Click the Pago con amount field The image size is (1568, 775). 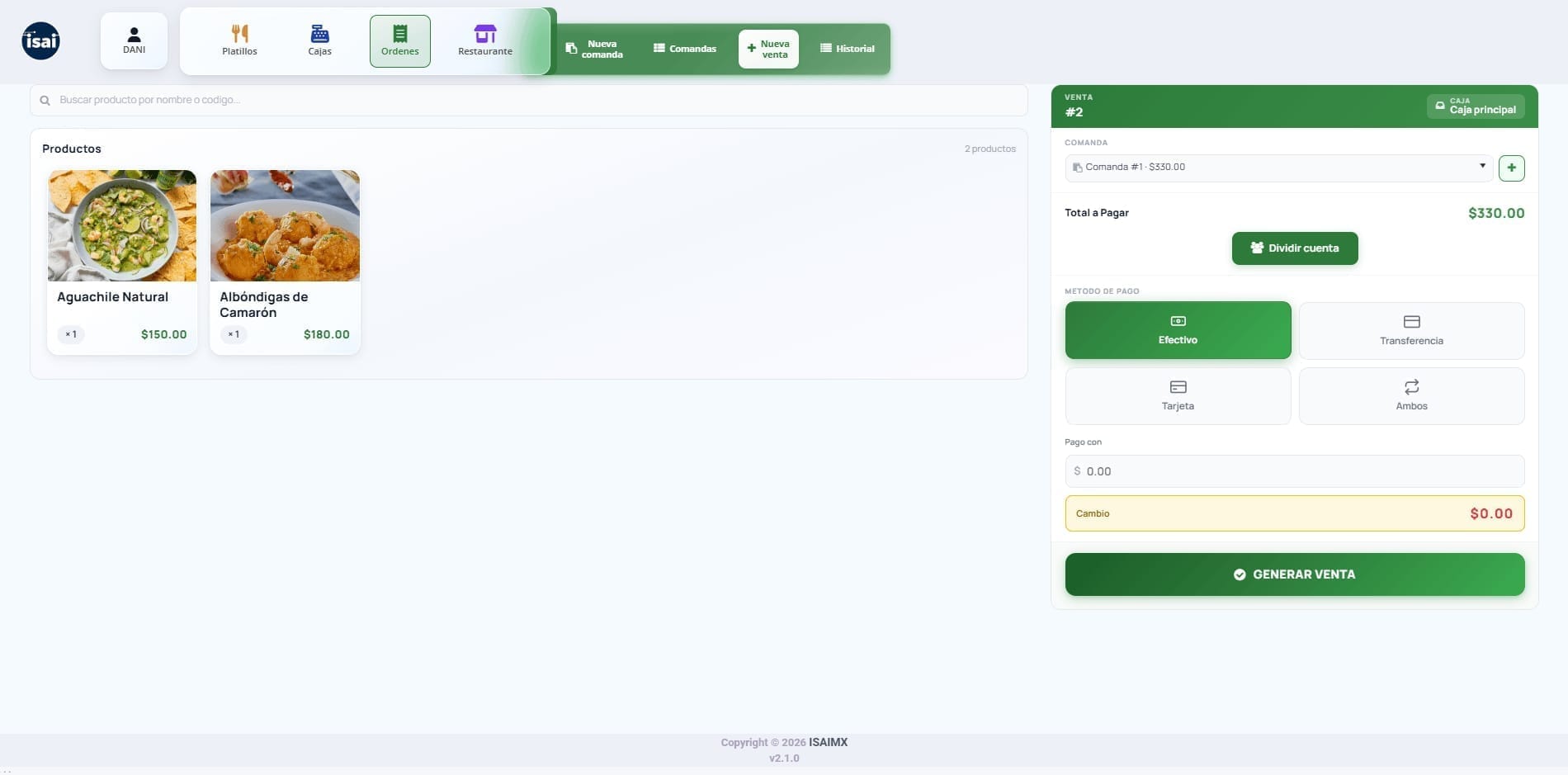(1295, 471)
